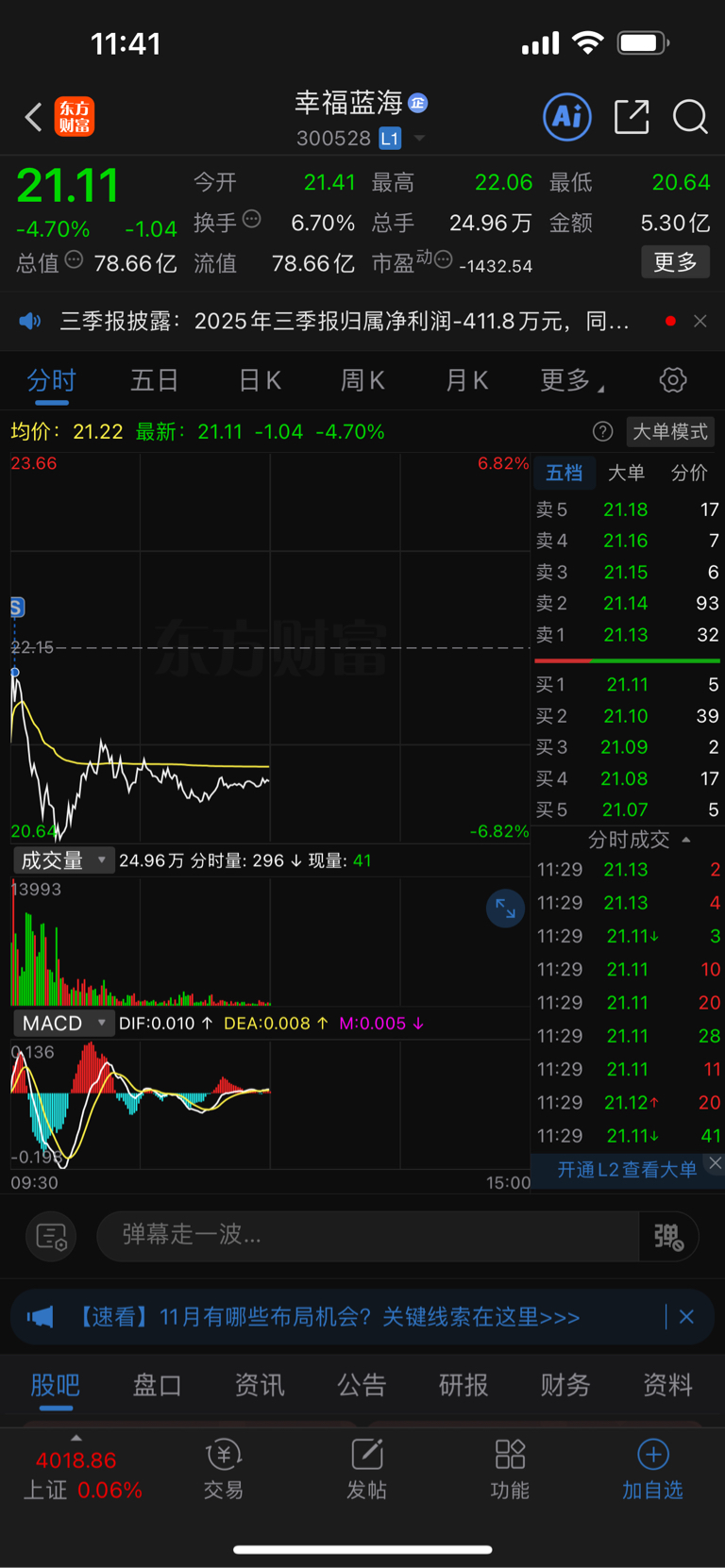Tap the 弹幕走一波 input field
The height and width of the screenshot is (1568, 725).
click(368, 1236)
